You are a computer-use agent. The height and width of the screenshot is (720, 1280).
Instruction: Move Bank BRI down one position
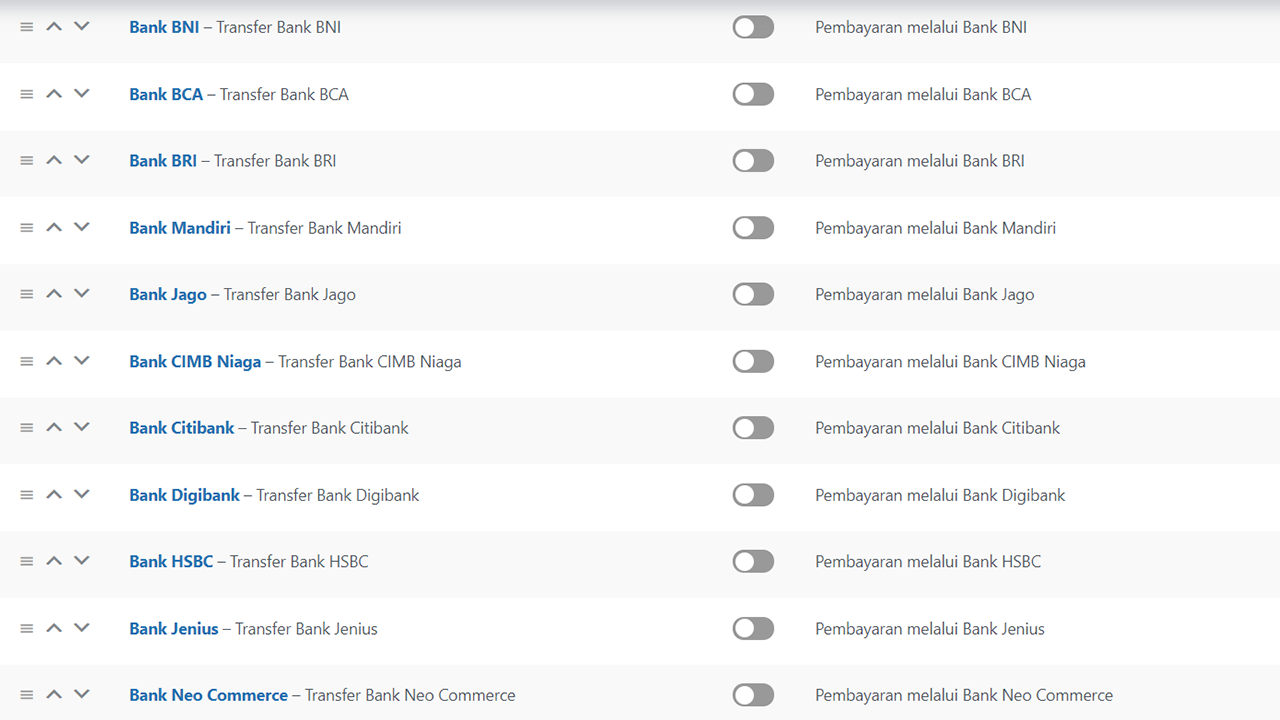[x=82, y=160]
